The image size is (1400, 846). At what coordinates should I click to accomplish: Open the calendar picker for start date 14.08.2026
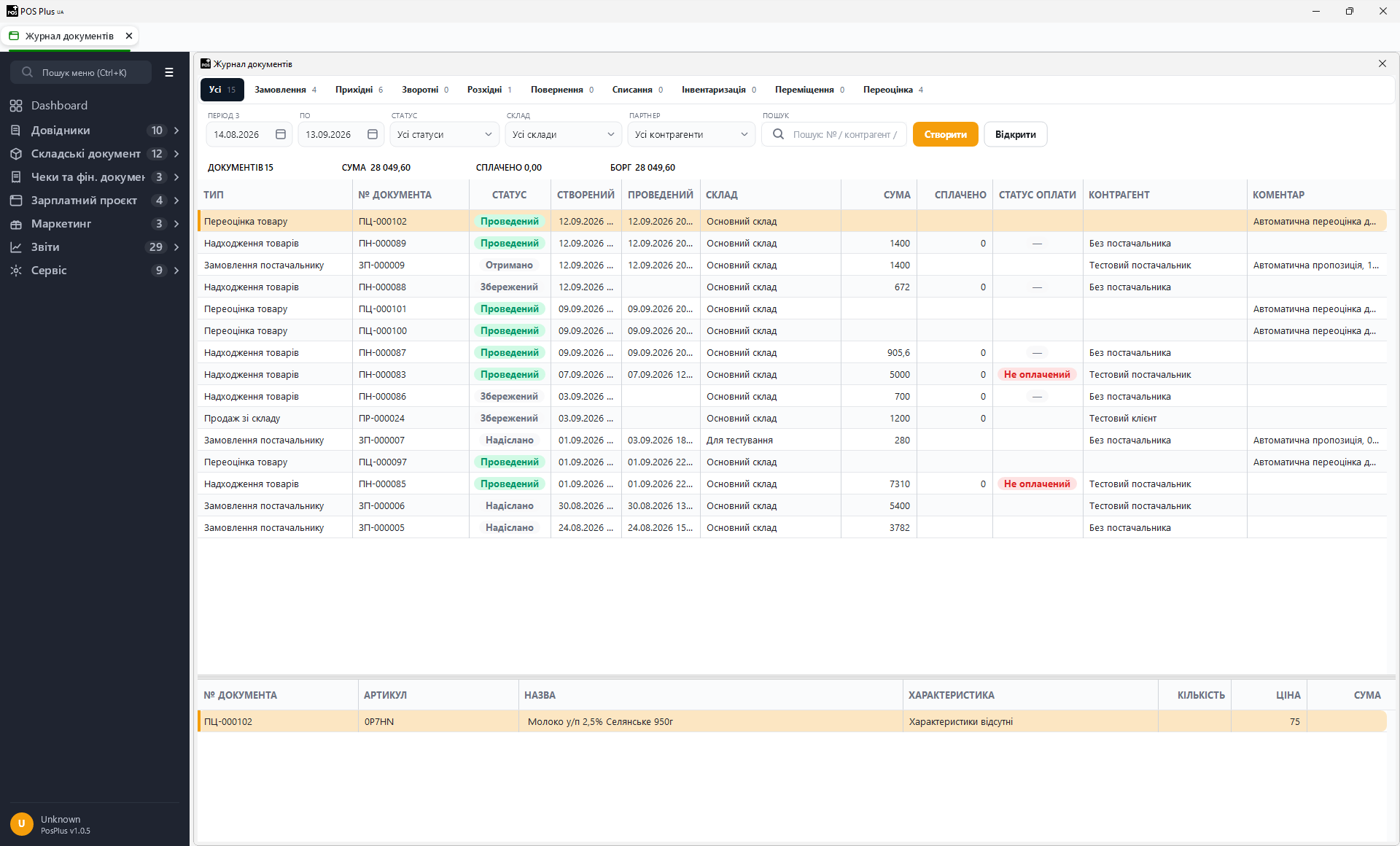click(x=281, y=134)
